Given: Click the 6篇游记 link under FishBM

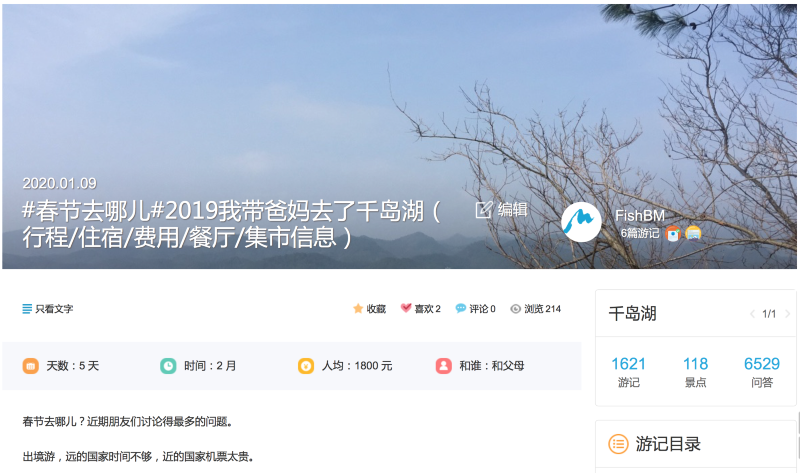Looking at the screenshot, I should [x=640, y=234].
